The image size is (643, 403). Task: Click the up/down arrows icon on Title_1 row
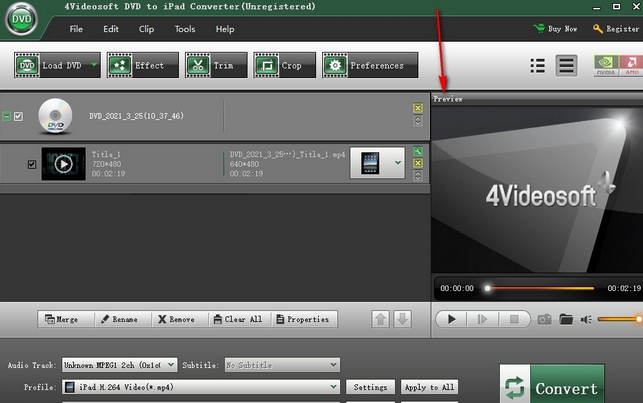pyautogui.click(x=417, y=176)
